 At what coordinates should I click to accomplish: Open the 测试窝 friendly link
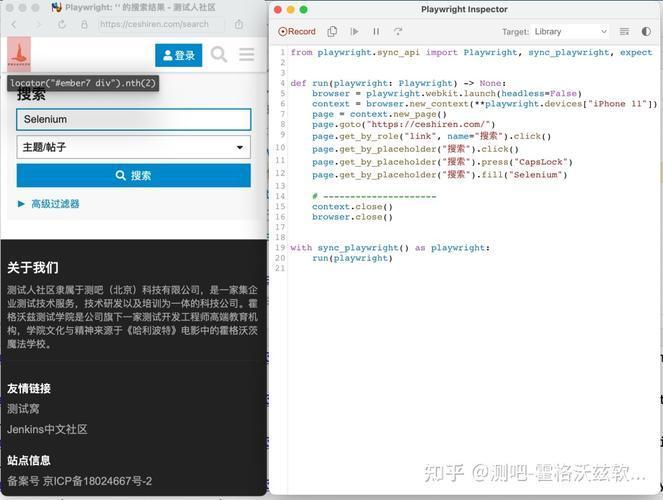pos(23,409)
